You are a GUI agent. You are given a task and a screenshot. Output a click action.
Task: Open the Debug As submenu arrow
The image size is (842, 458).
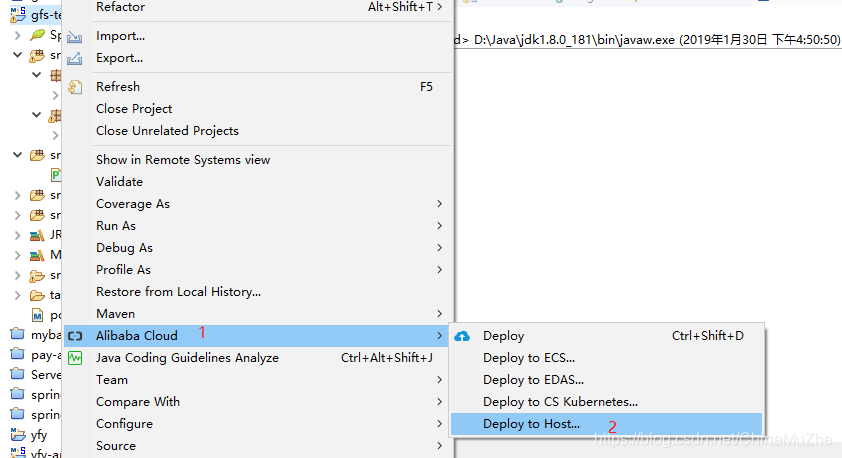439,248
